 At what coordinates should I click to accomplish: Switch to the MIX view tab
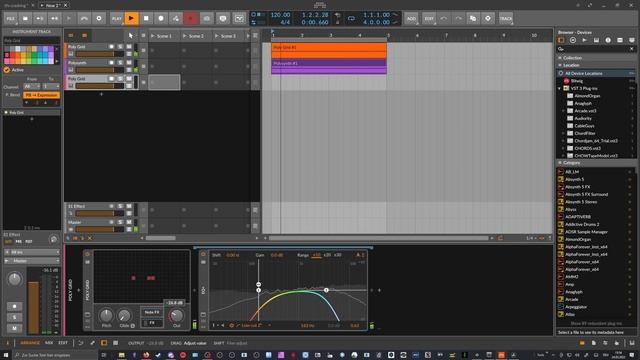[x=49, y=343]
